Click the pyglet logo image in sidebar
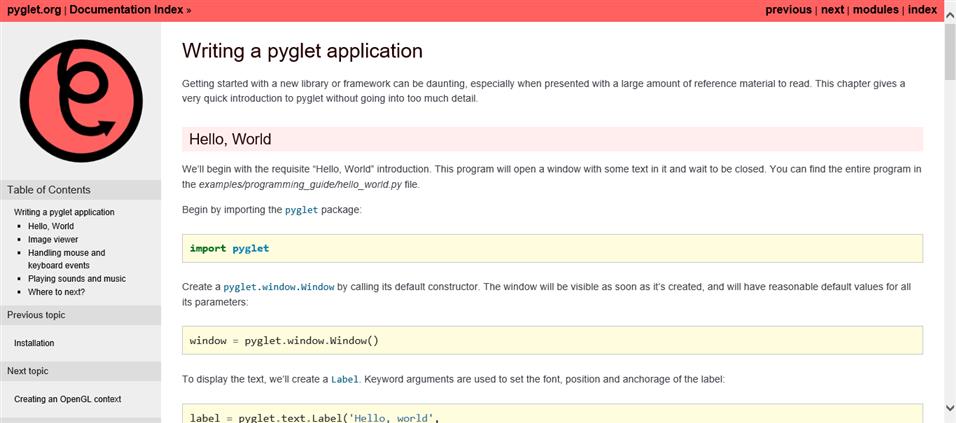The width and height of the screenshot is (956, 423). coord(81,101)
